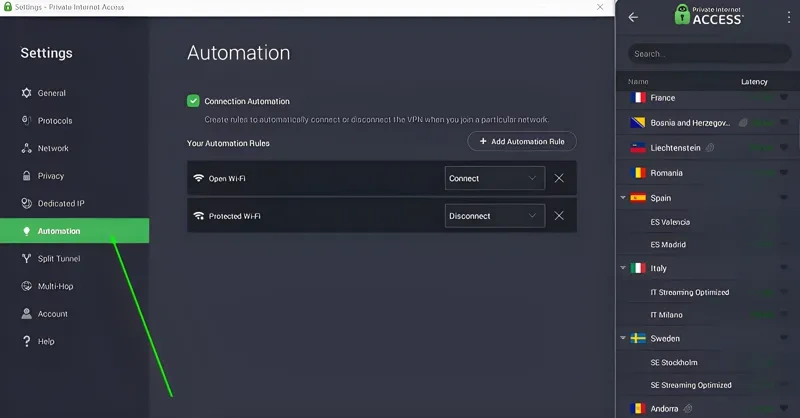800x418 pixels.
Task: Toggle the favorite heart for ES Madrid
Action: coord(783,245)
